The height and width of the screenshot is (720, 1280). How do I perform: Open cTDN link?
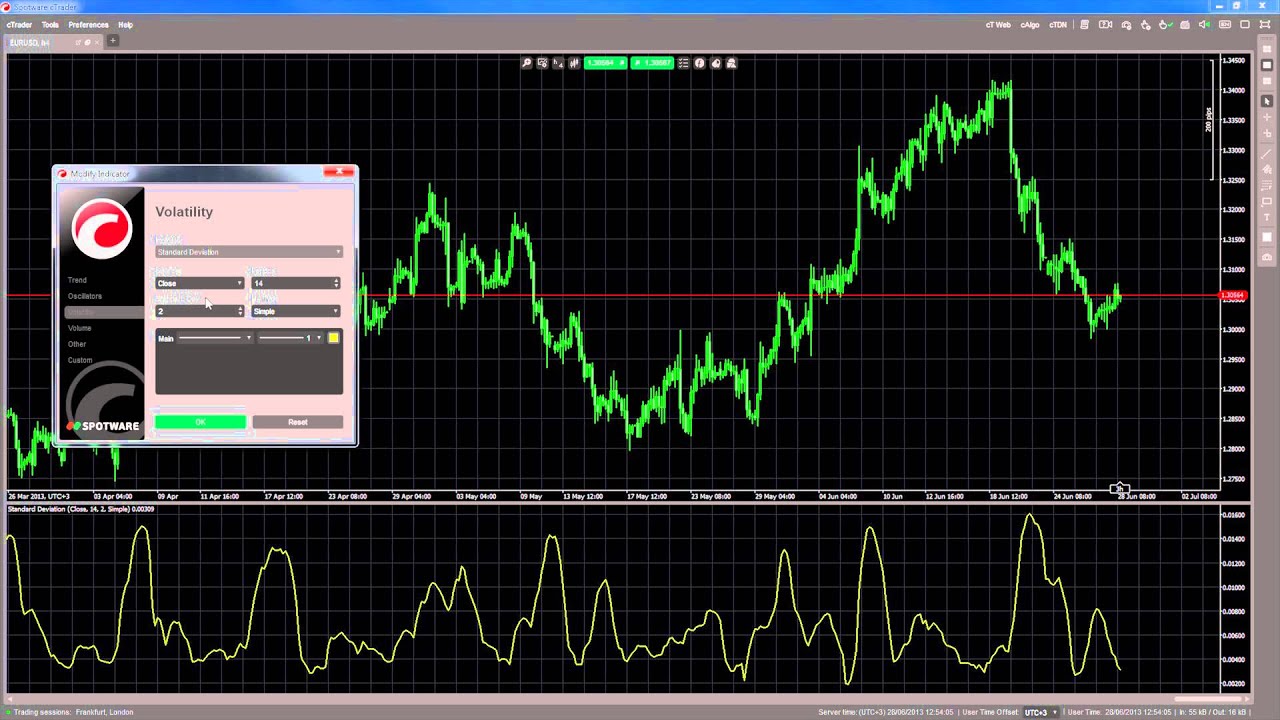[x=1058, y=25]
